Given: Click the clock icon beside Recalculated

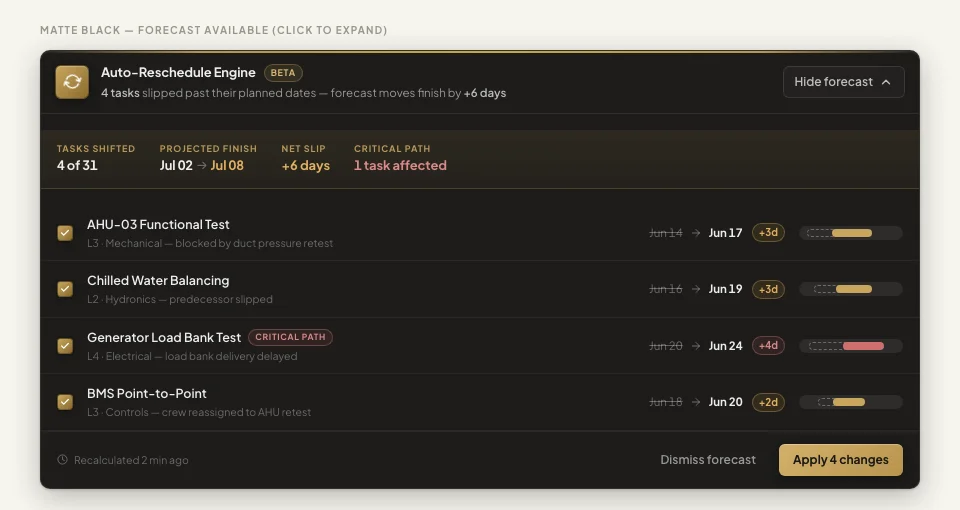Looking at the screenshot, I should click(x=62, y=459).
